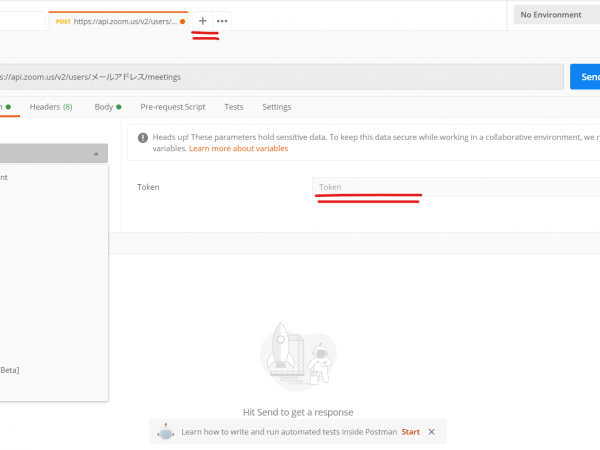Select the POST api.zoom.us request tab
Screen dimensions: 600x450
pos(119,21)
